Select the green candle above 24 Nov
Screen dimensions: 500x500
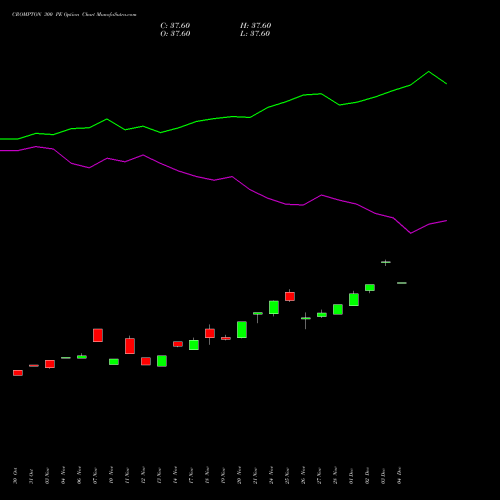(274, 307)
